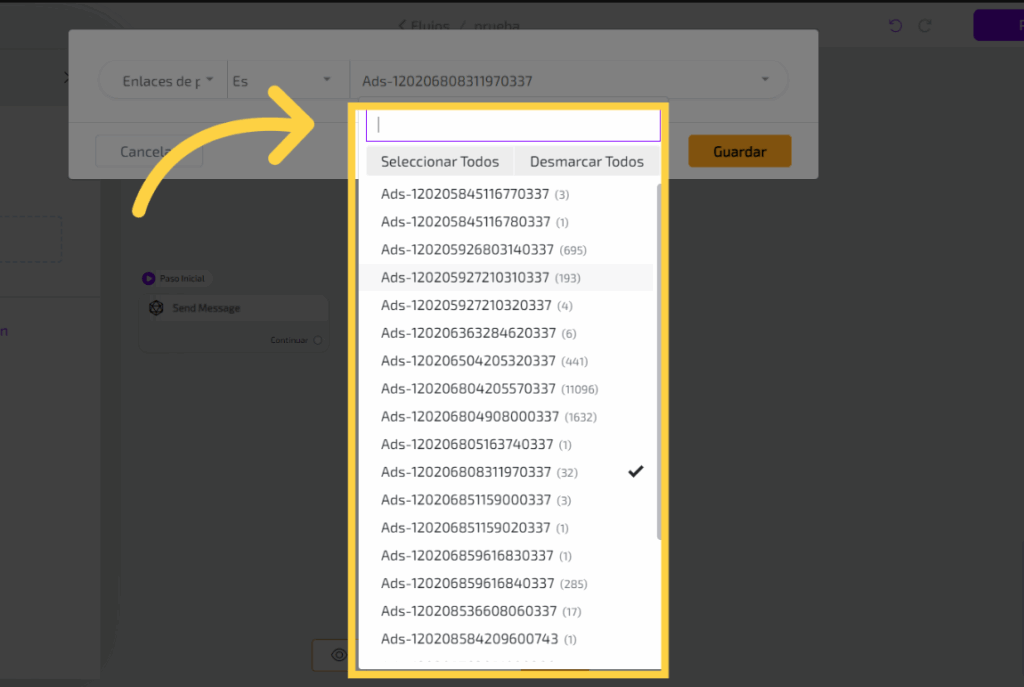This screenshot has width=1024, height=687.
Task: Click the back chevron beside Flujos
Action: pyautogui.click(x=402, y=25)
